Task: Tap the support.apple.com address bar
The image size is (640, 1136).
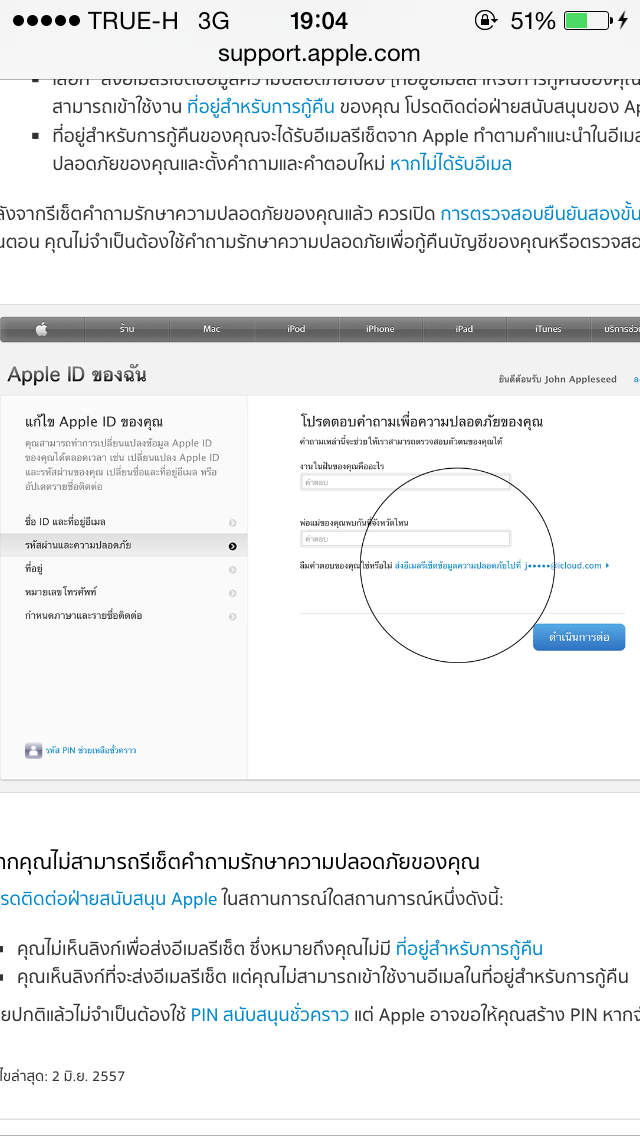Action: pyautogui.click(x=319, y=54)
